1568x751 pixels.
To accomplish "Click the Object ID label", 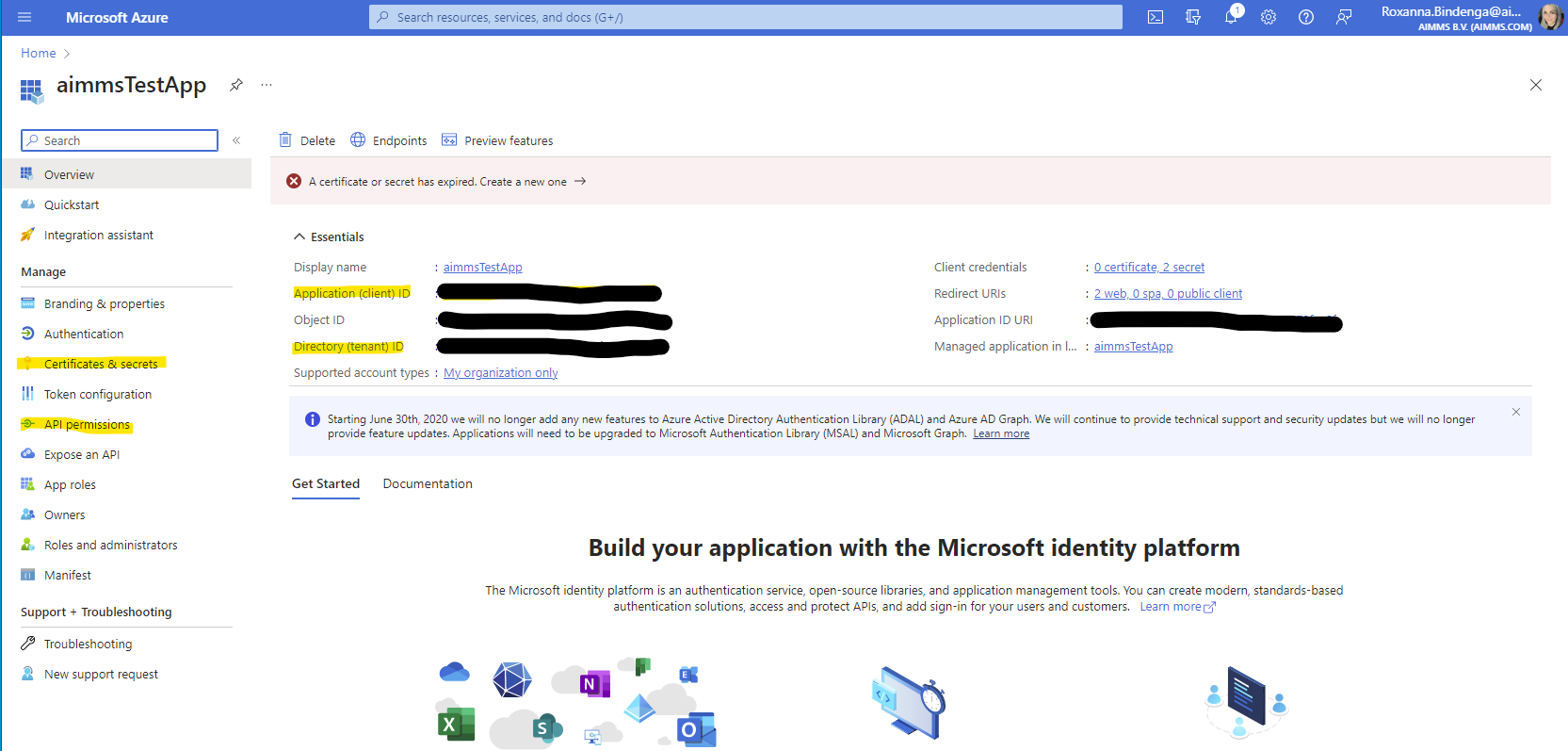I will pos(319,319).
